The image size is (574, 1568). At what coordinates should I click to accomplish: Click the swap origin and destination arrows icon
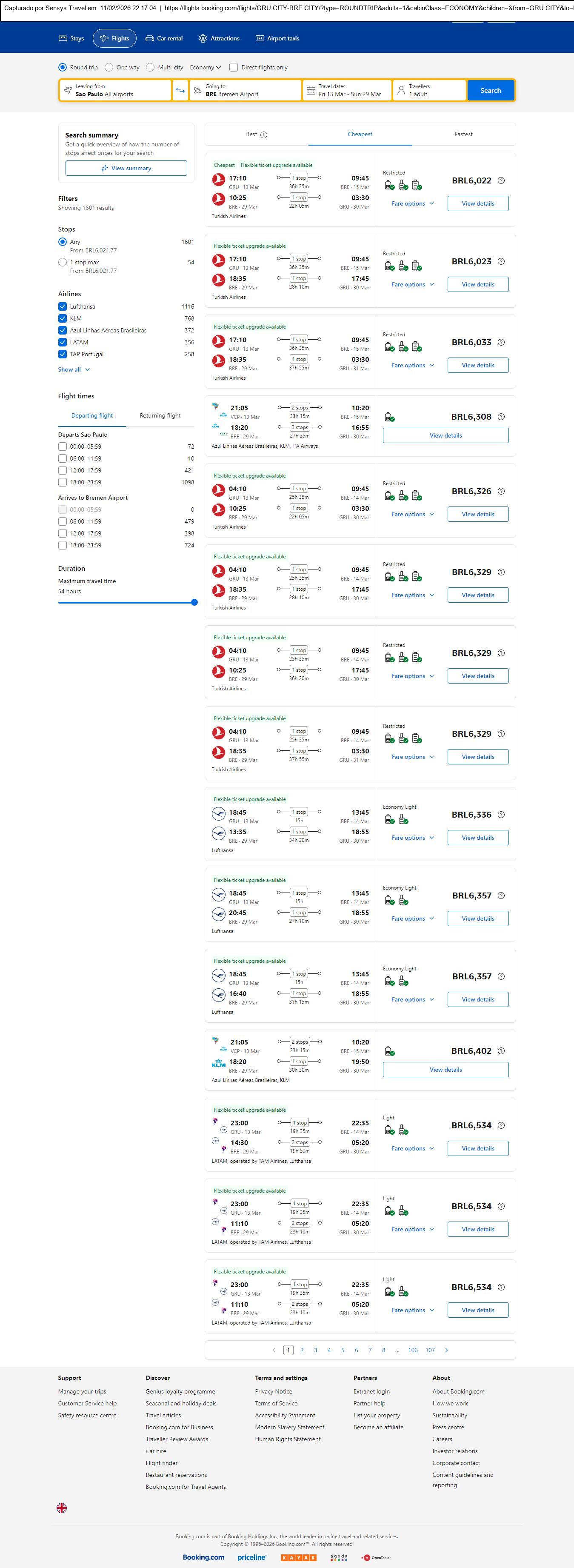point(180,90)
